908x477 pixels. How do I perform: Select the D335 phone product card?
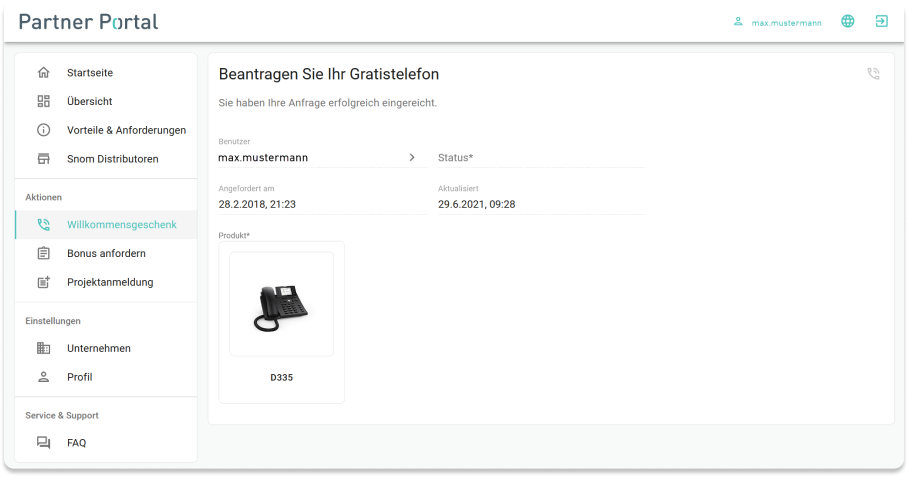tap(281, 321)
